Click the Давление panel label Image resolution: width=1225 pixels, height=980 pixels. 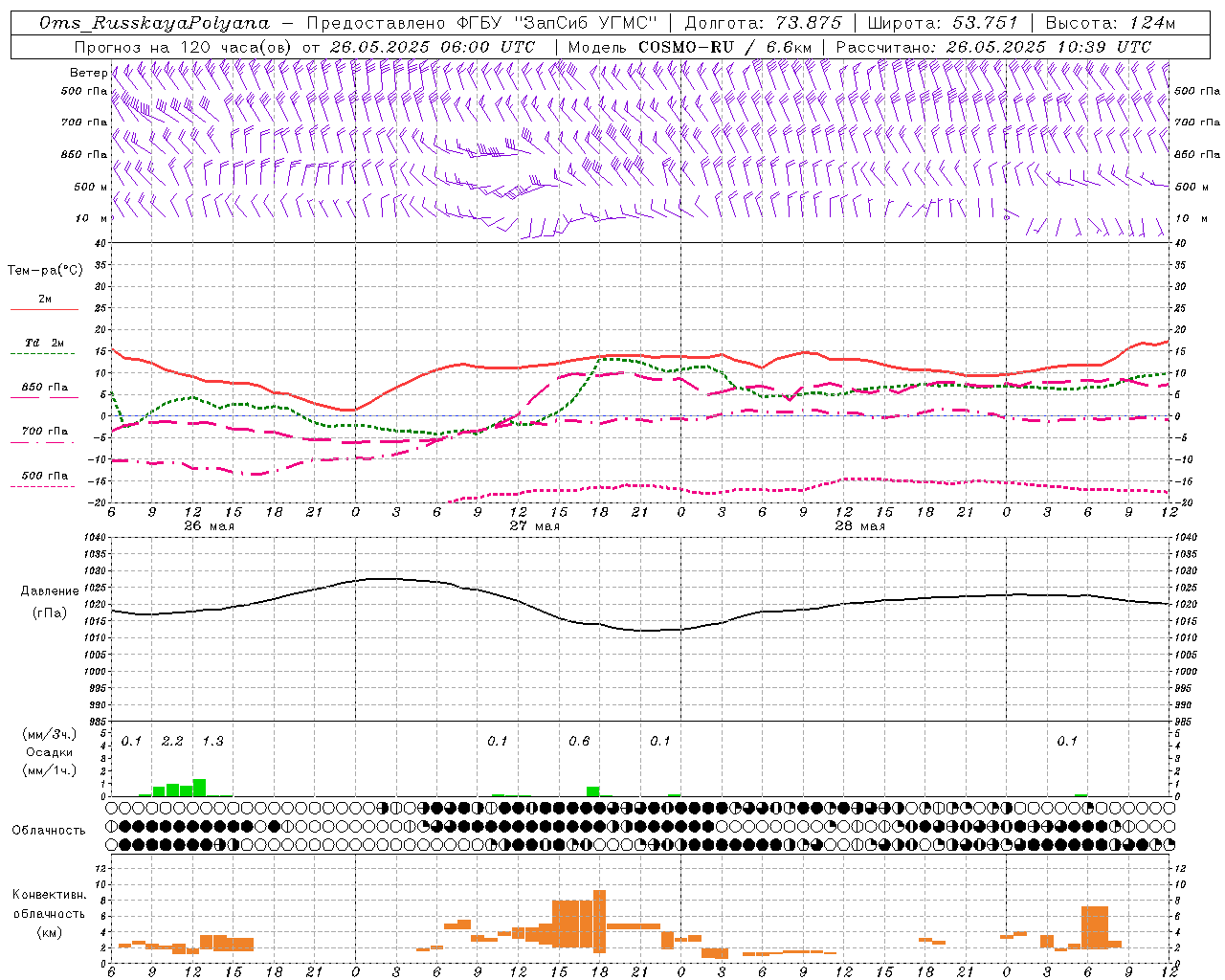(x=50, y=591)
